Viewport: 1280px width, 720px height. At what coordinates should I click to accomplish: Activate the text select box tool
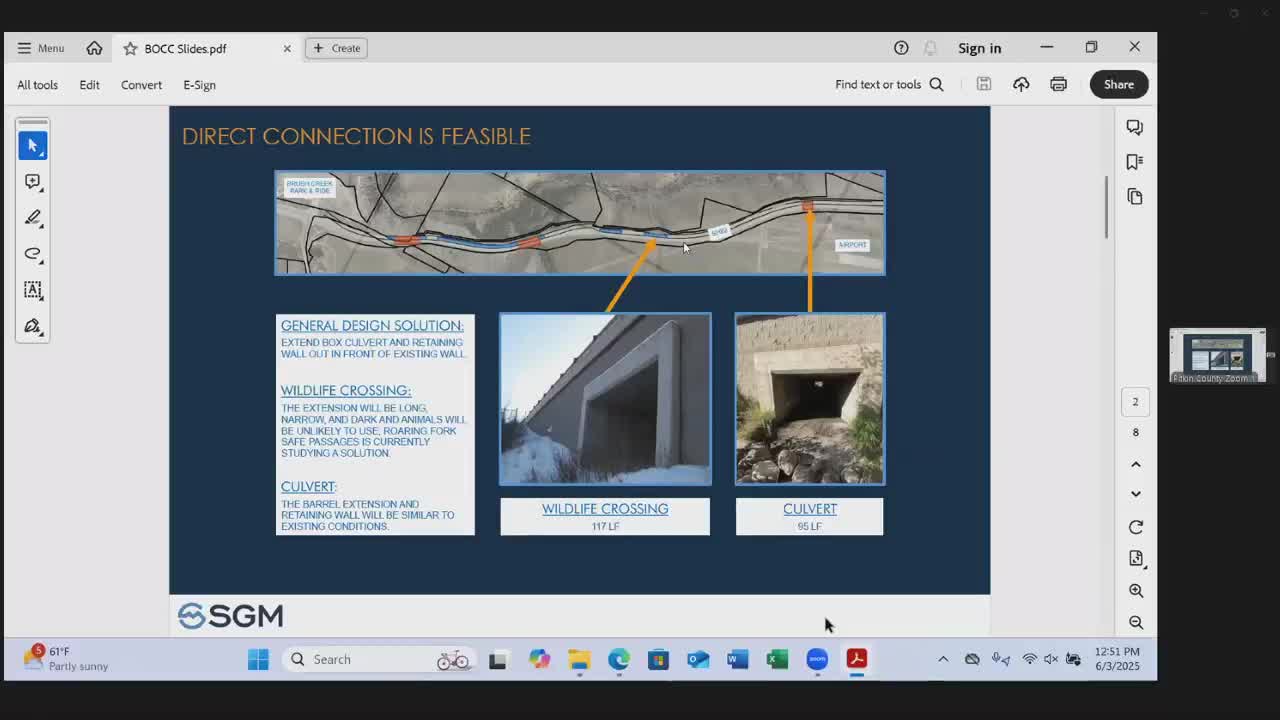32,290
